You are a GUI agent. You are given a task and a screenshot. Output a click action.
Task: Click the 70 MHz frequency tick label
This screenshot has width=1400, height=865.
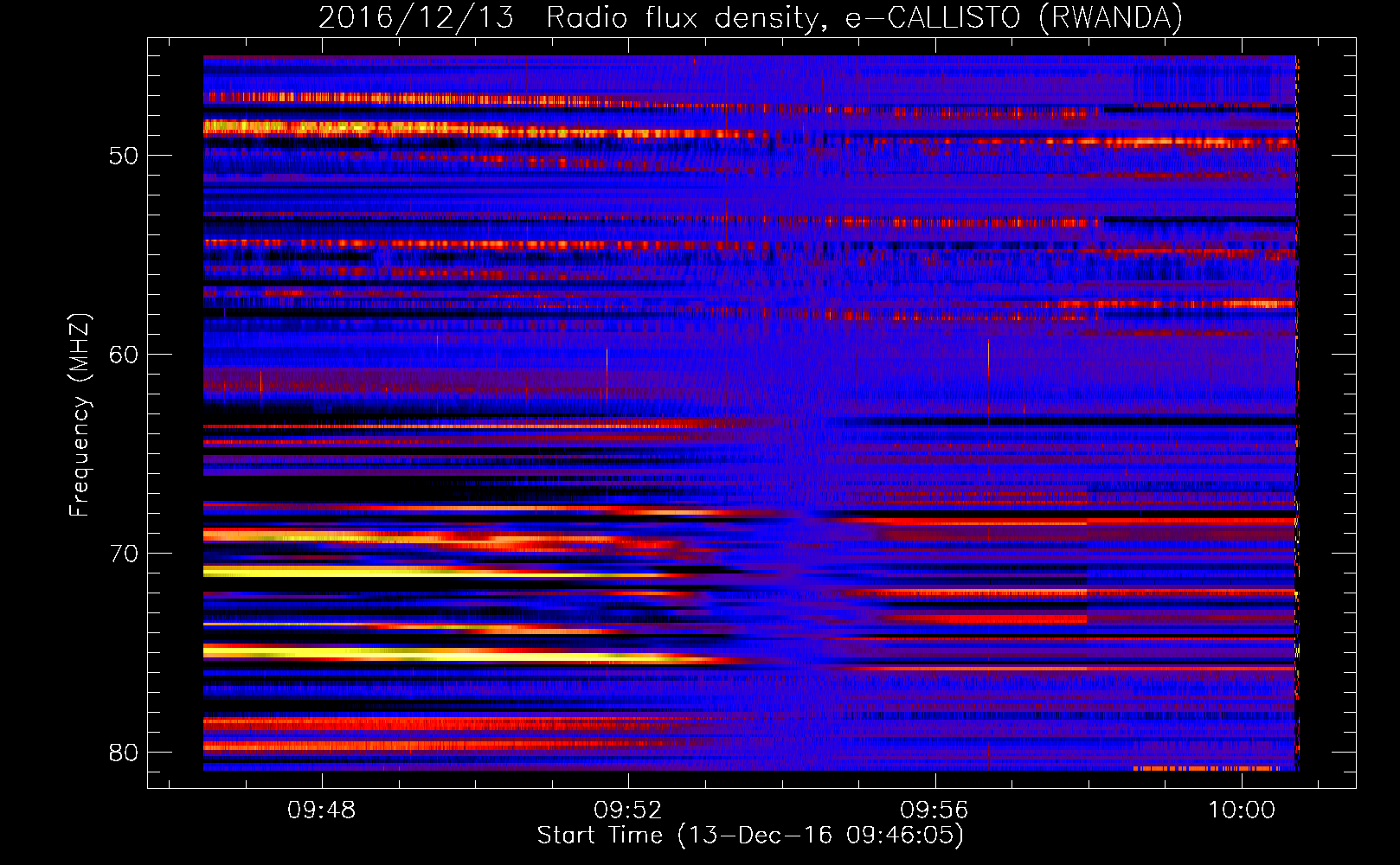tap(124, 554)
